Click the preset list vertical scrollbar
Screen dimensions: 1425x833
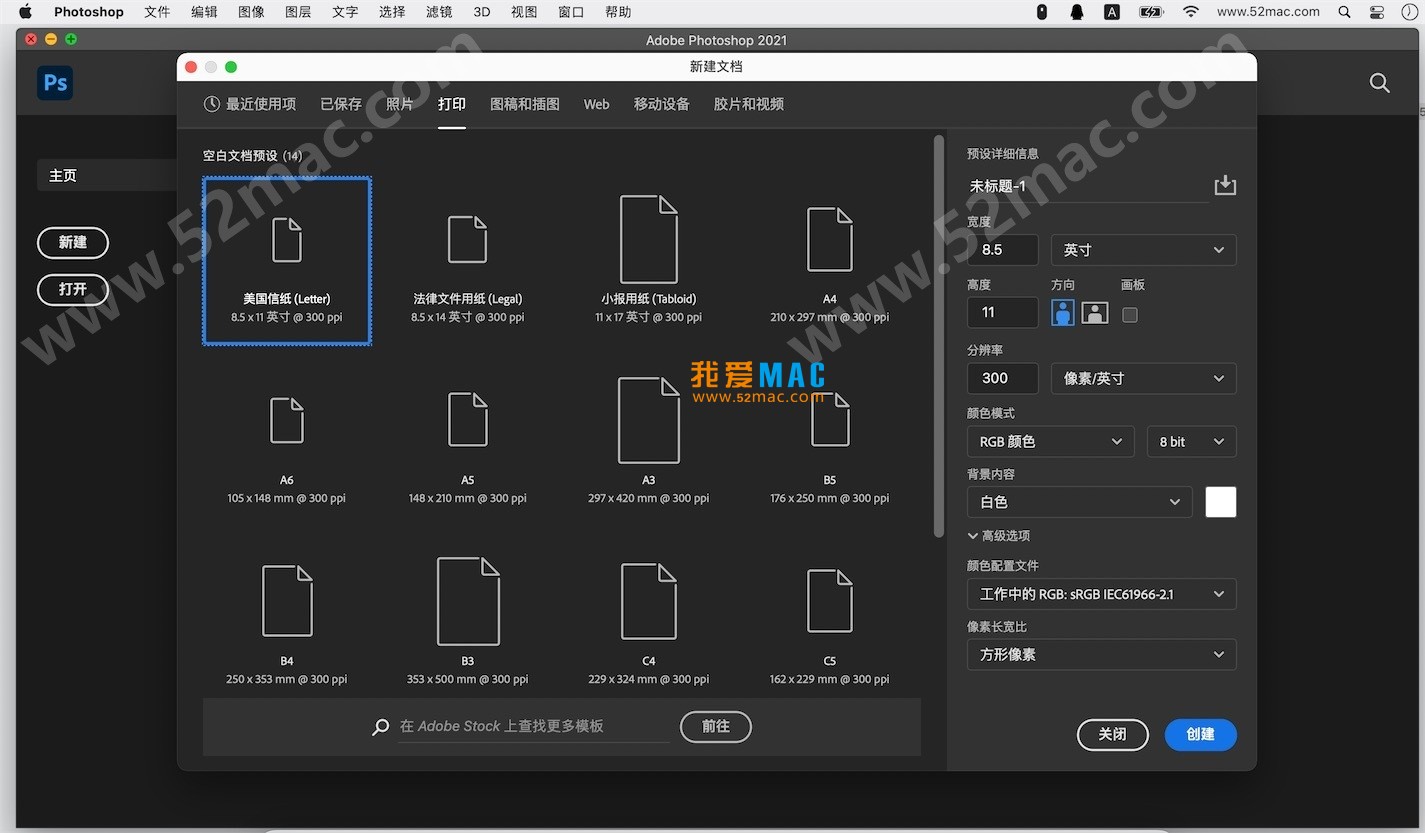938,336
